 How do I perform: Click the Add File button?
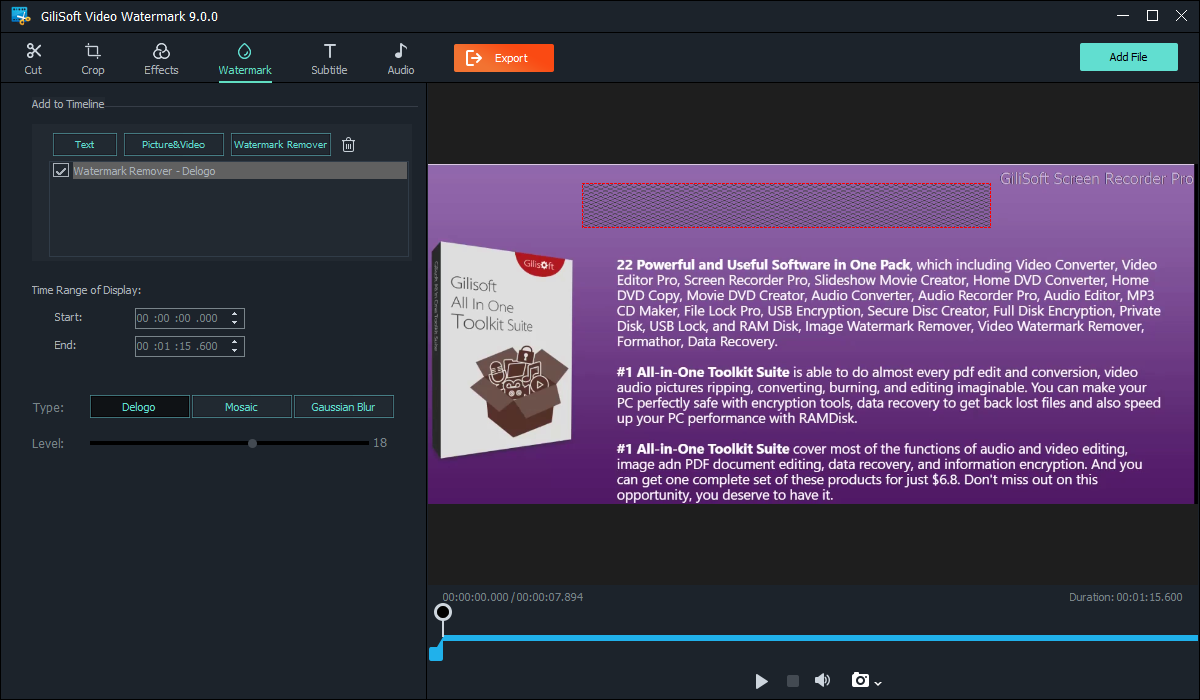pos(1128,57)
